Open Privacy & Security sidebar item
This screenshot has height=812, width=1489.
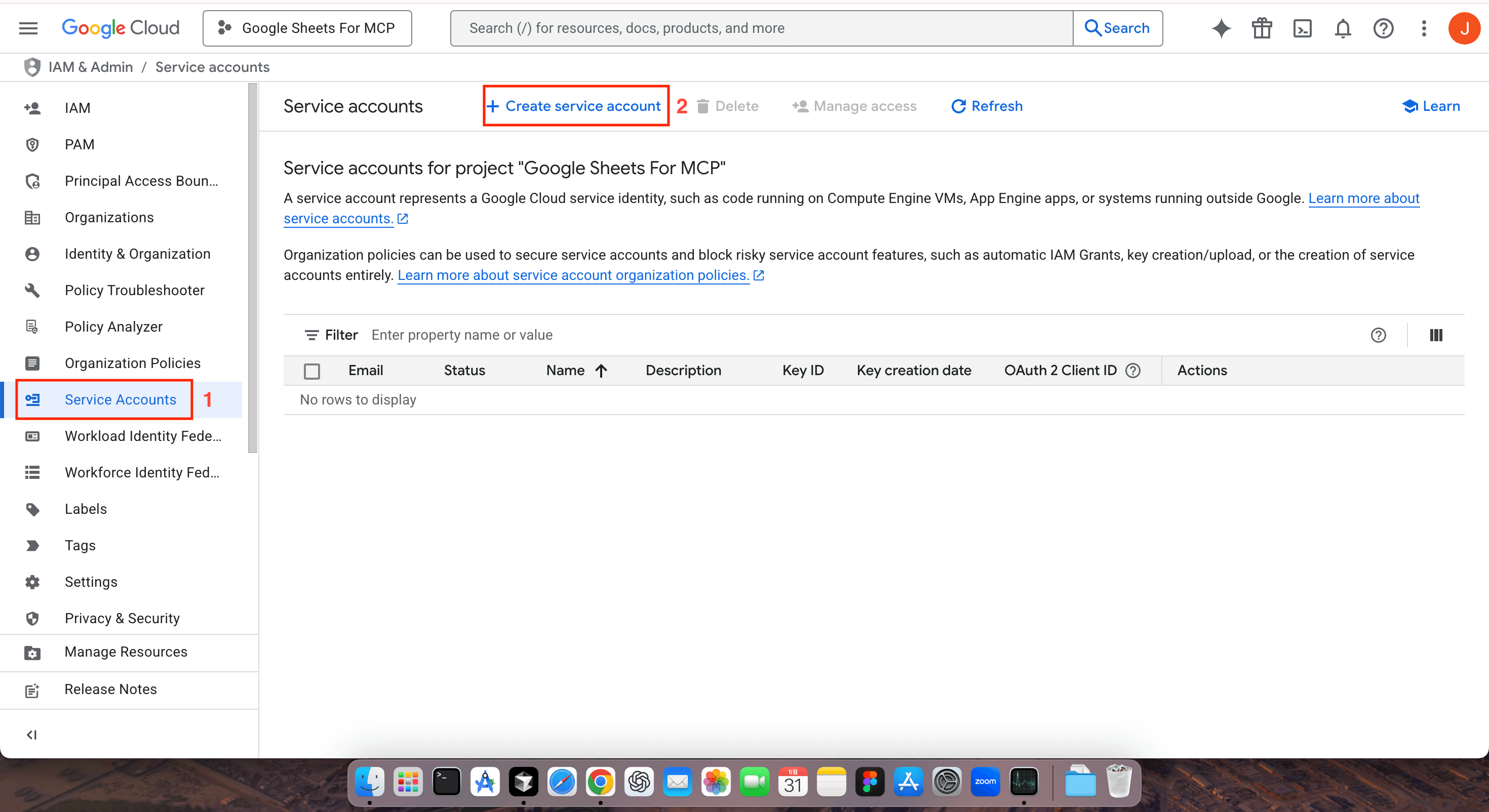(122, 618)
